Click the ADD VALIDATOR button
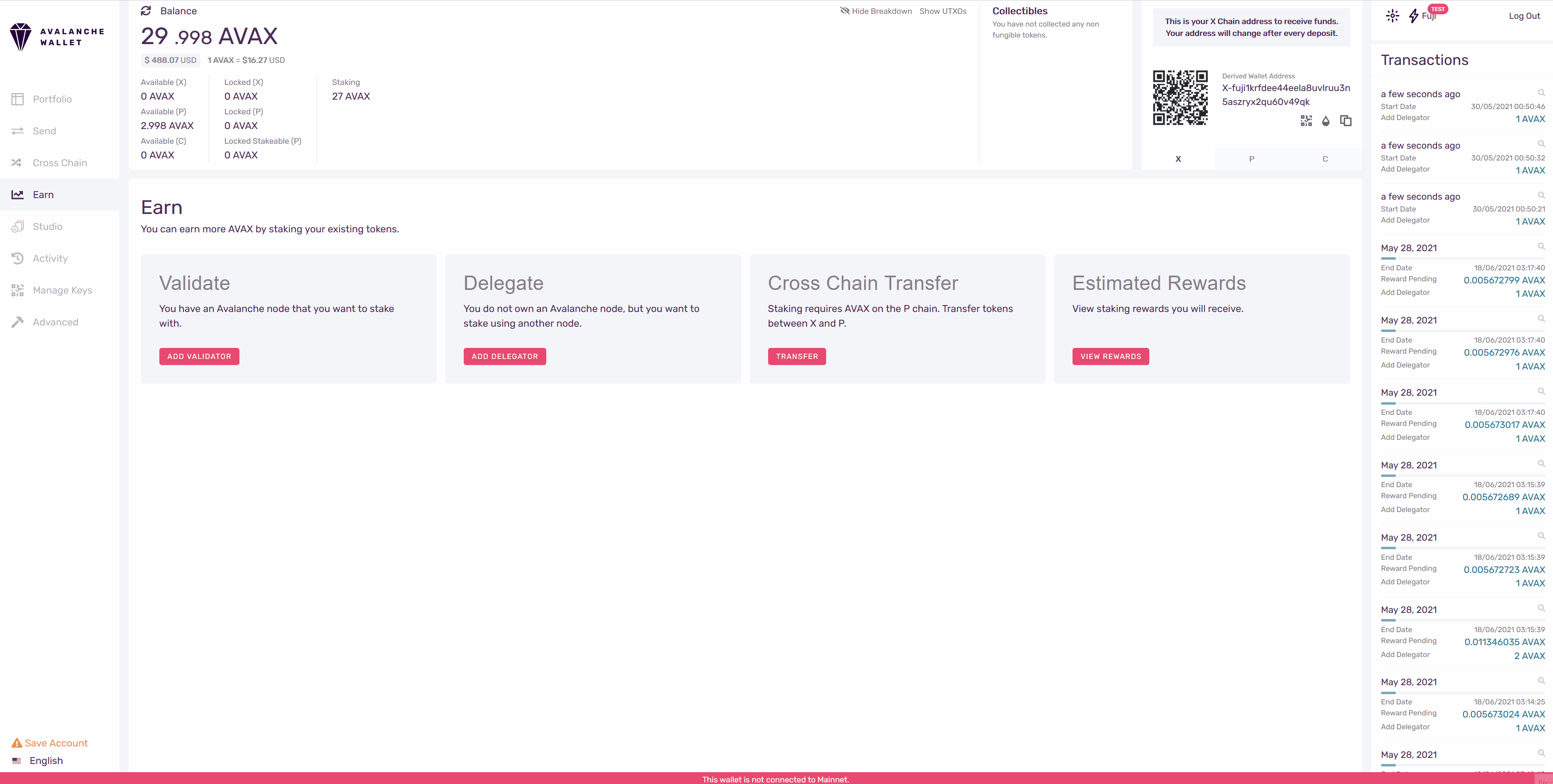 [x=199, y=356]
